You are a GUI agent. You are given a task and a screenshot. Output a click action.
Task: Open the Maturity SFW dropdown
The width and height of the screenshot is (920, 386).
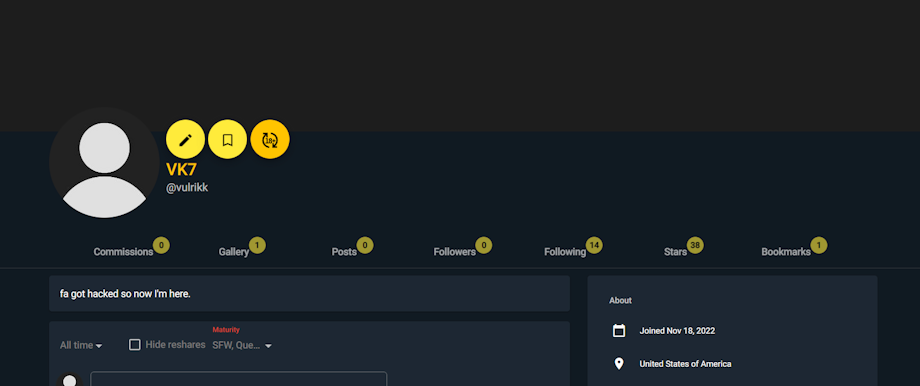coord(242,346)
